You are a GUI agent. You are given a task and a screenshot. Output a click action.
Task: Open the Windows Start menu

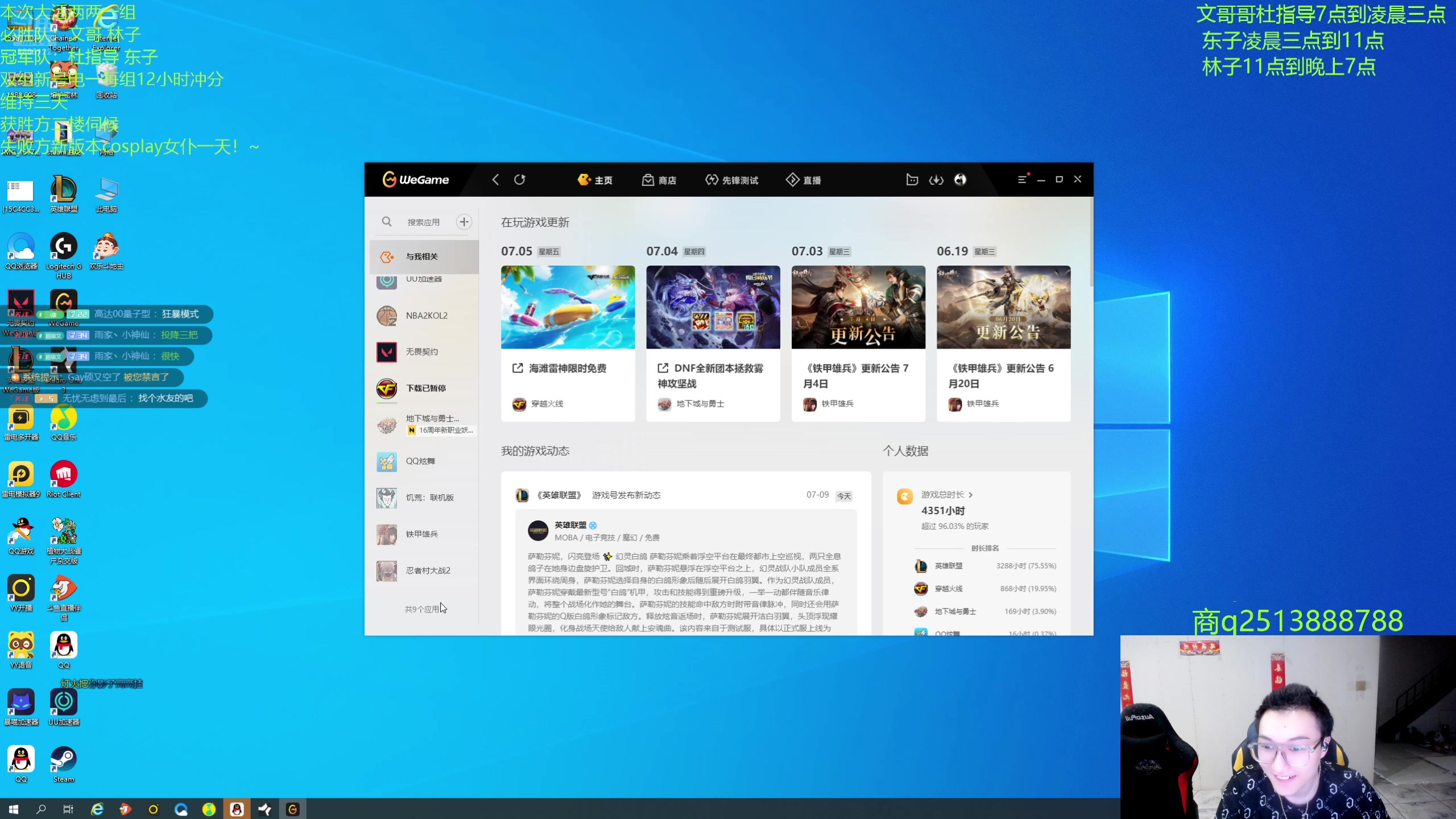pos(14,809)
